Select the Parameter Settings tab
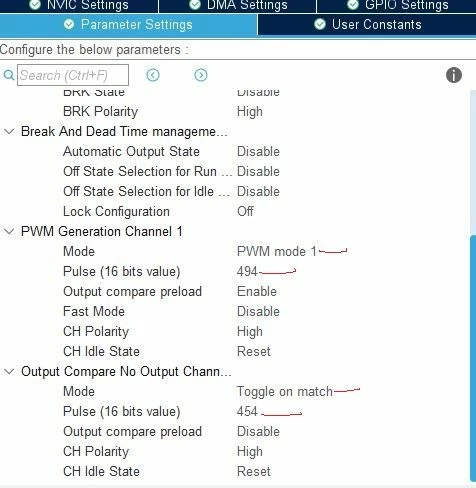 pos(128,25)
